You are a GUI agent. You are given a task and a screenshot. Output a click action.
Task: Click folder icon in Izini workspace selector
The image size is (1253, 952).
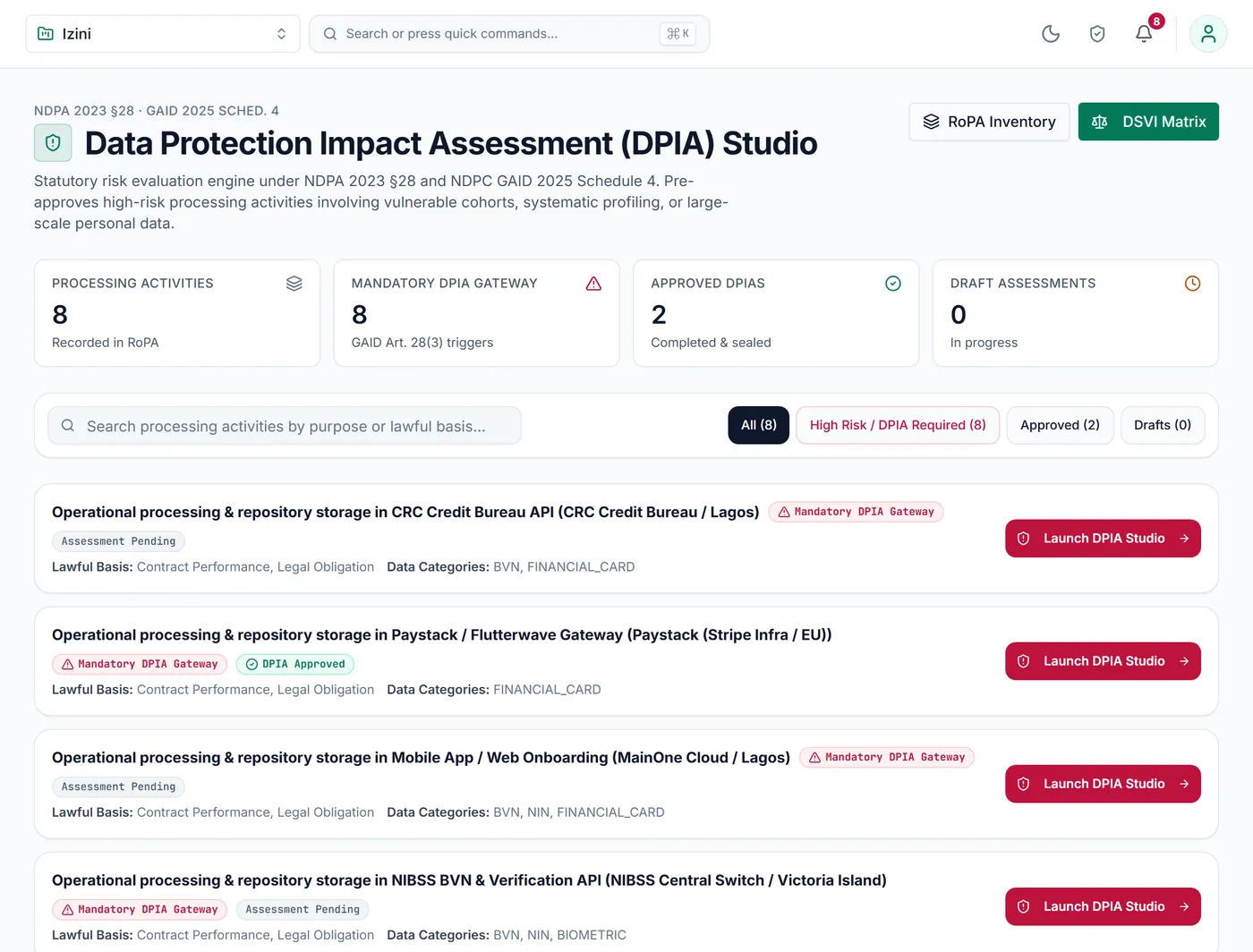click(46, 34)
